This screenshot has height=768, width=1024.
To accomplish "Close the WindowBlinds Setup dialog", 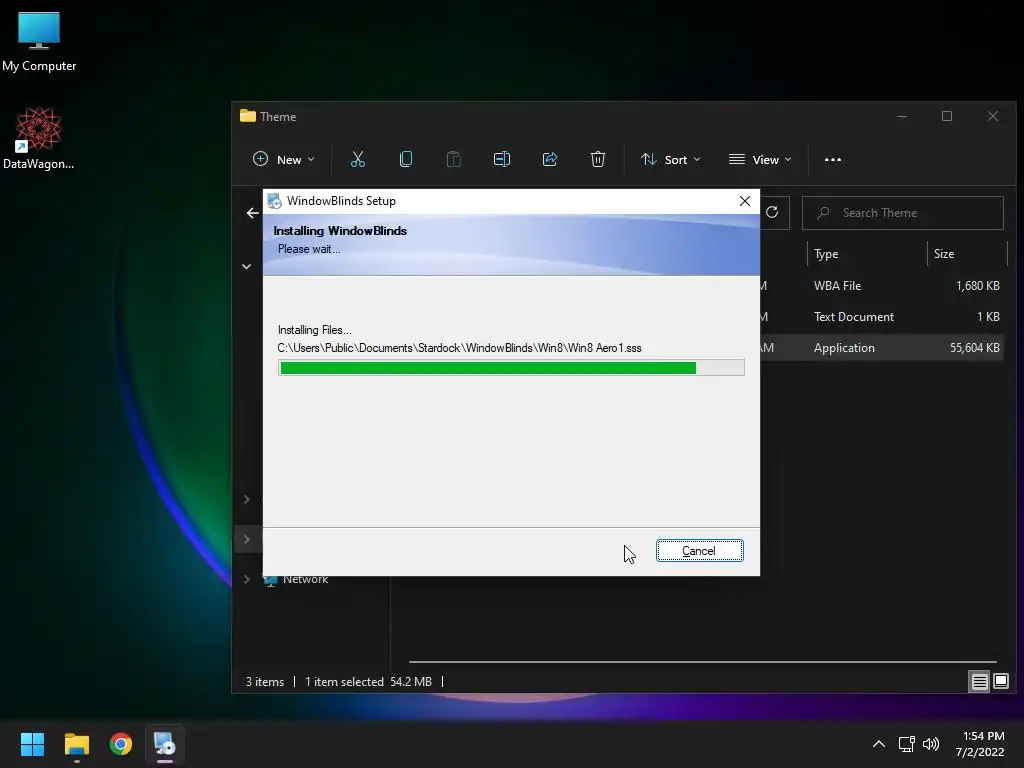I will 744,201.
